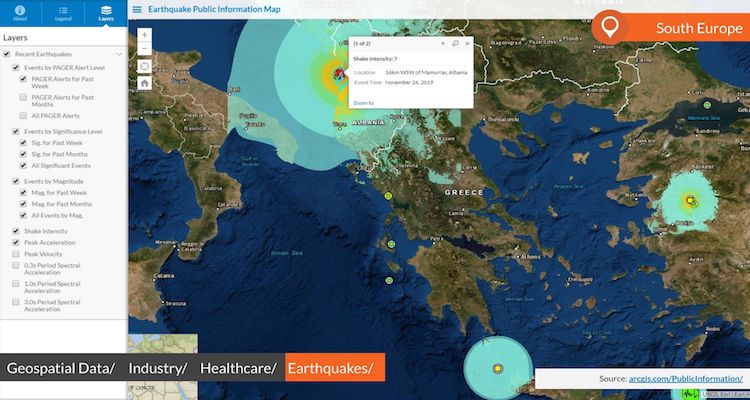Click the red Albania earthquake epicenter marker
The height and width of the screenshot is (400, 750).
pyautogui.click(x=339, y=74)
